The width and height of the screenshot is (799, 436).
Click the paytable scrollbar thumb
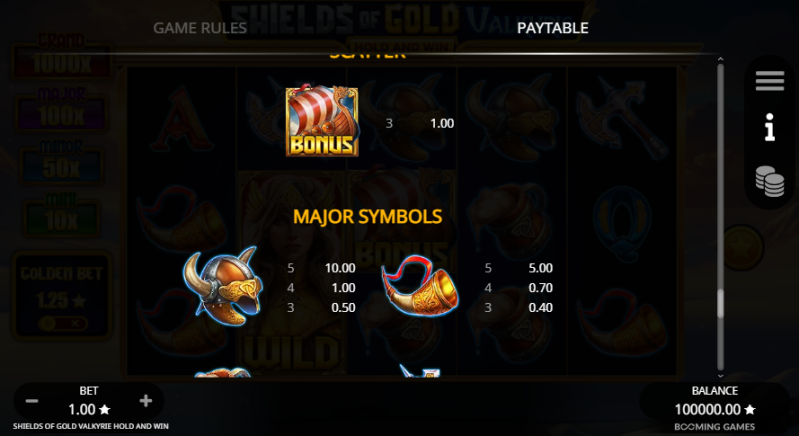pos(721,303)
